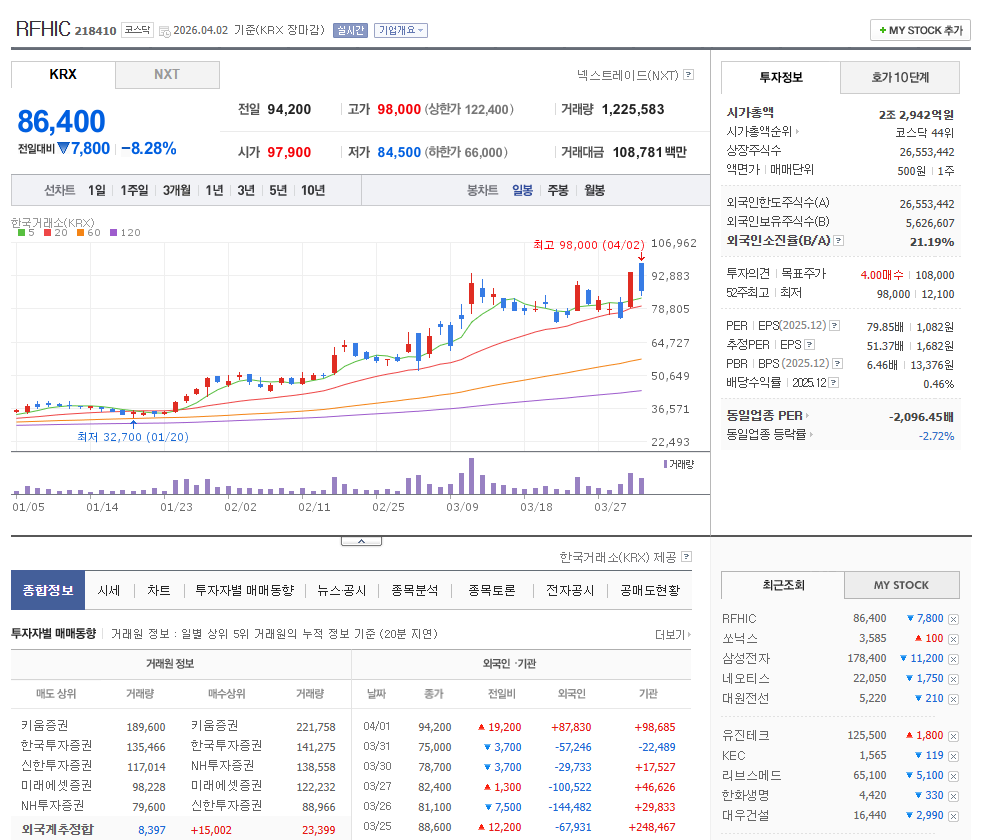The width and height of the screenshot is (983, 840).
Task: Open the 종목토론 tab
Action: coord(492,591)
